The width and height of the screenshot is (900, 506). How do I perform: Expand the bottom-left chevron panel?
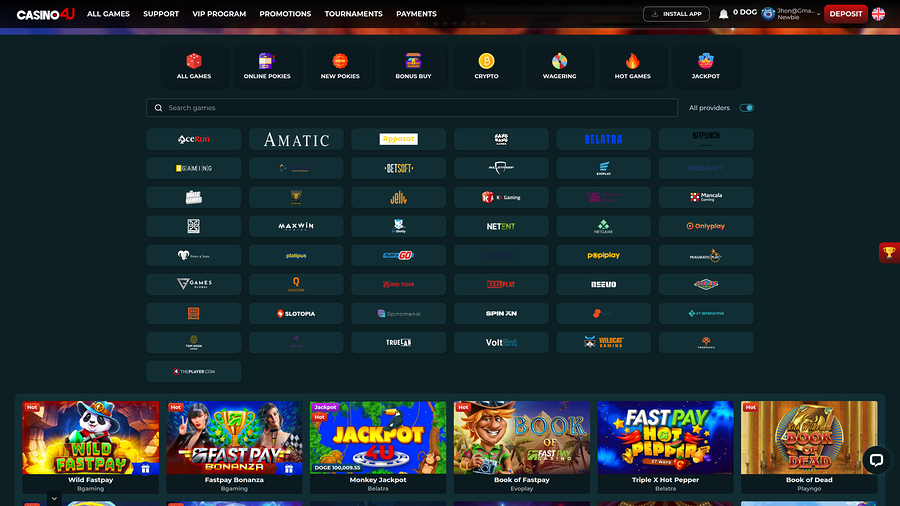54,499
